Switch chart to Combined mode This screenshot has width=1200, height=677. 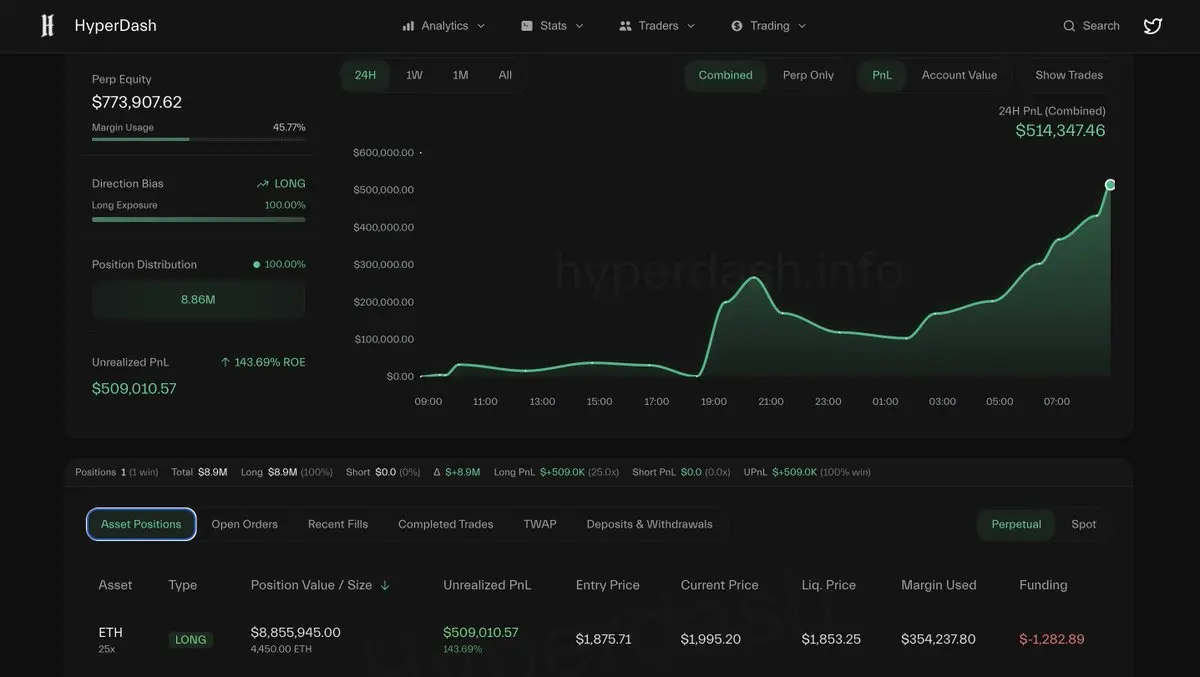(x=725, y=75)
